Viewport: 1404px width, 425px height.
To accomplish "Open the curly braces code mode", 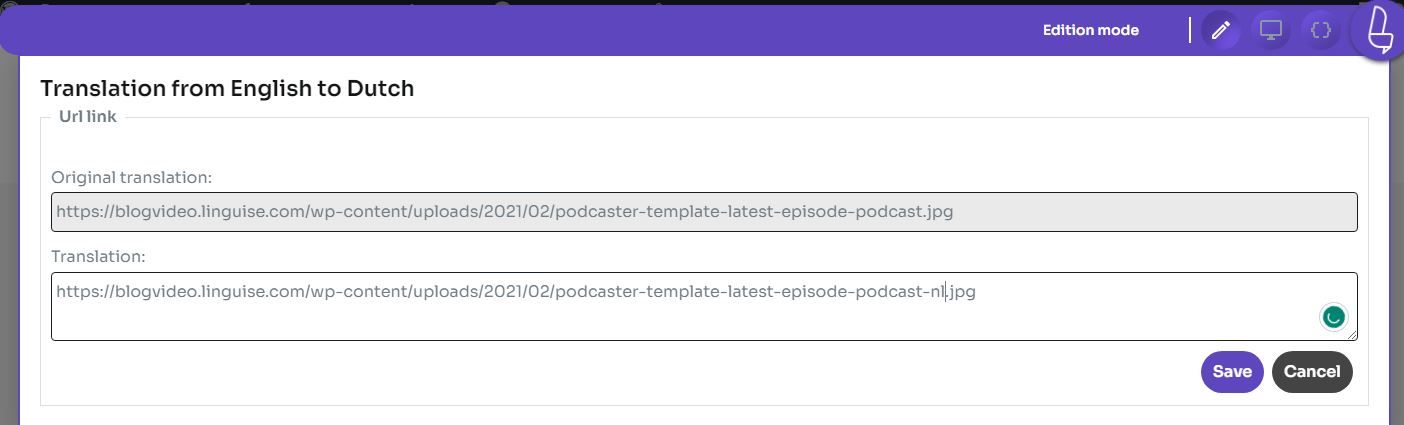I will pyautogui.click(x=1320, y=31).
